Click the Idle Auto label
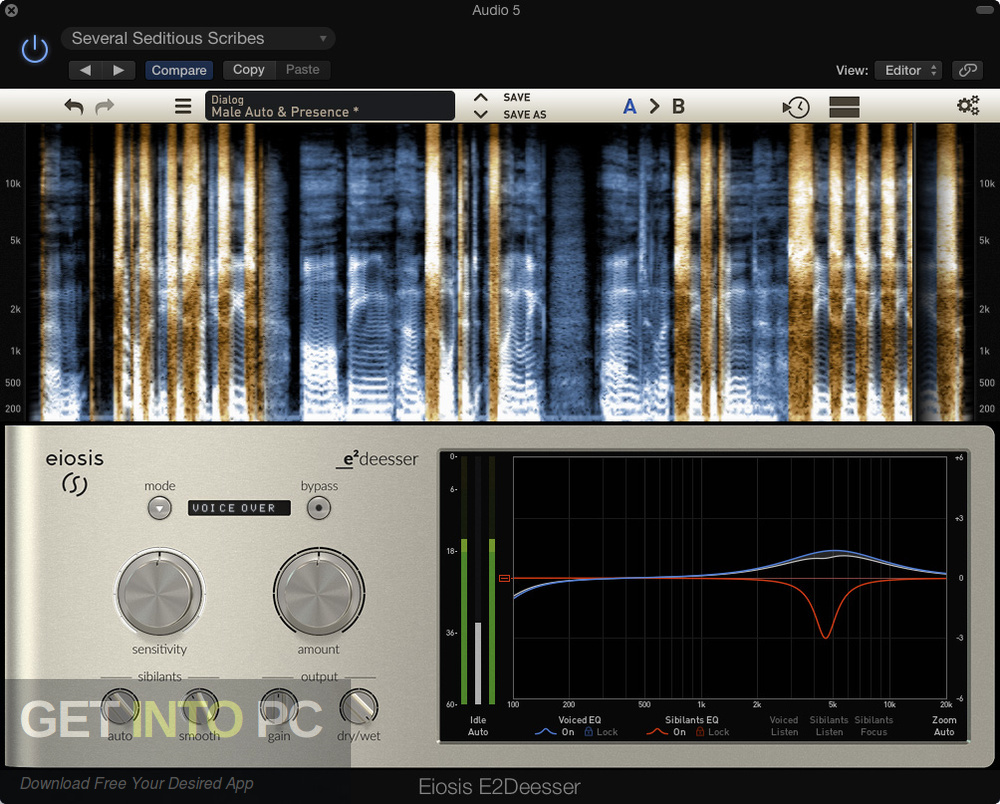1000x804 pixels. coord(478,726)
